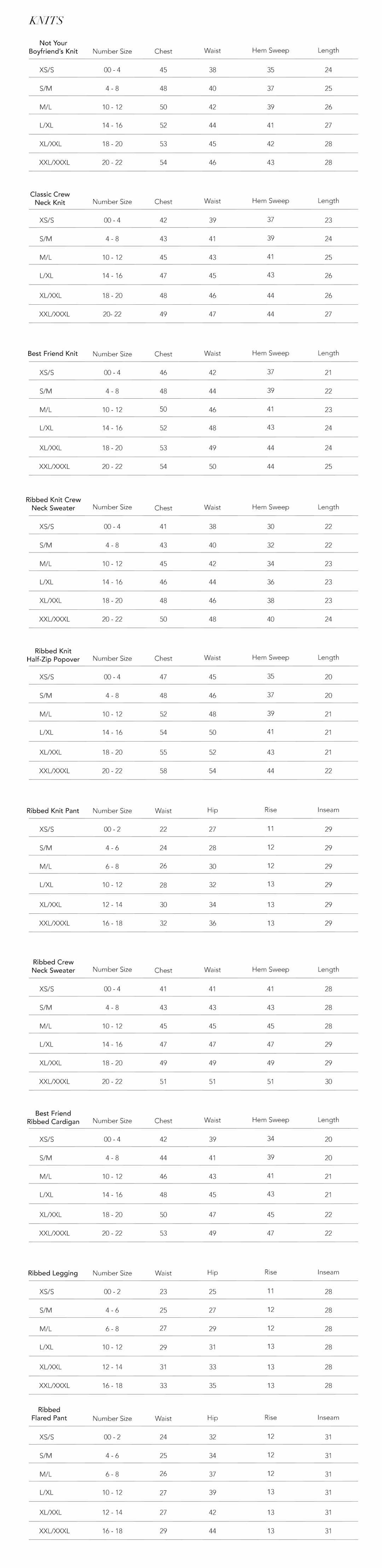
Task: Select the Ribbed Crew Neck Sweater table title
Action: (53, 966)
